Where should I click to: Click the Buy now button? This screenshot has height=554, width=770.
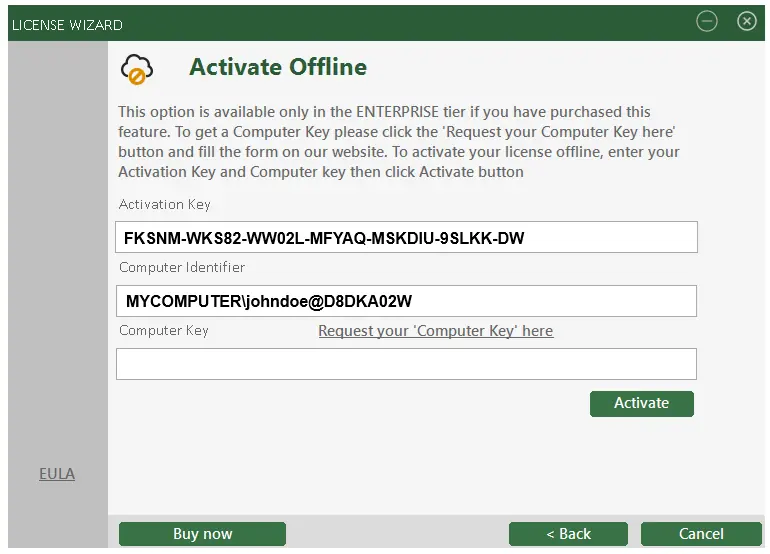[202, 534]
